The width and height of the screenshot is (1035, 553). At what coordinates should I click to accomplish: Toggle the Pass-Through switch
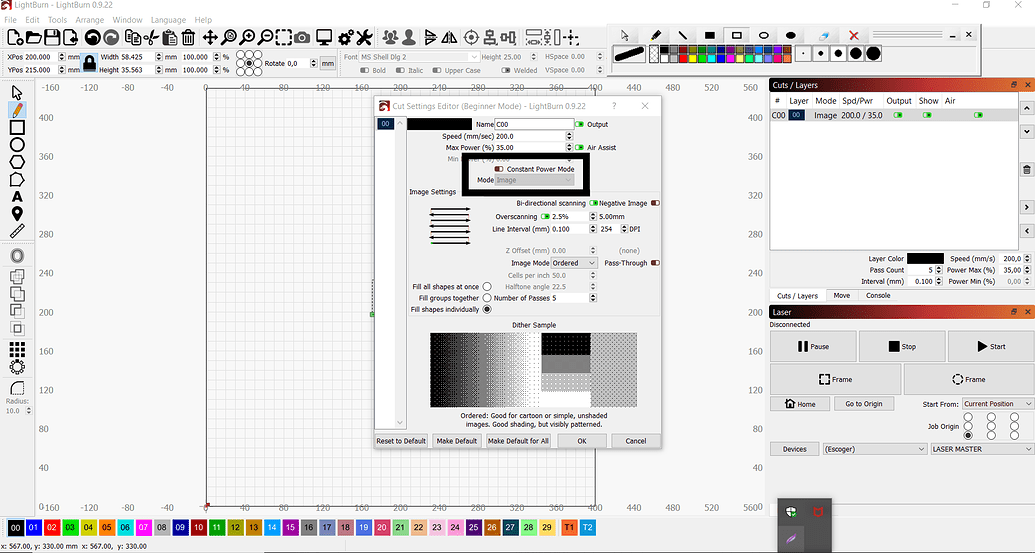(x=655, y=263)
